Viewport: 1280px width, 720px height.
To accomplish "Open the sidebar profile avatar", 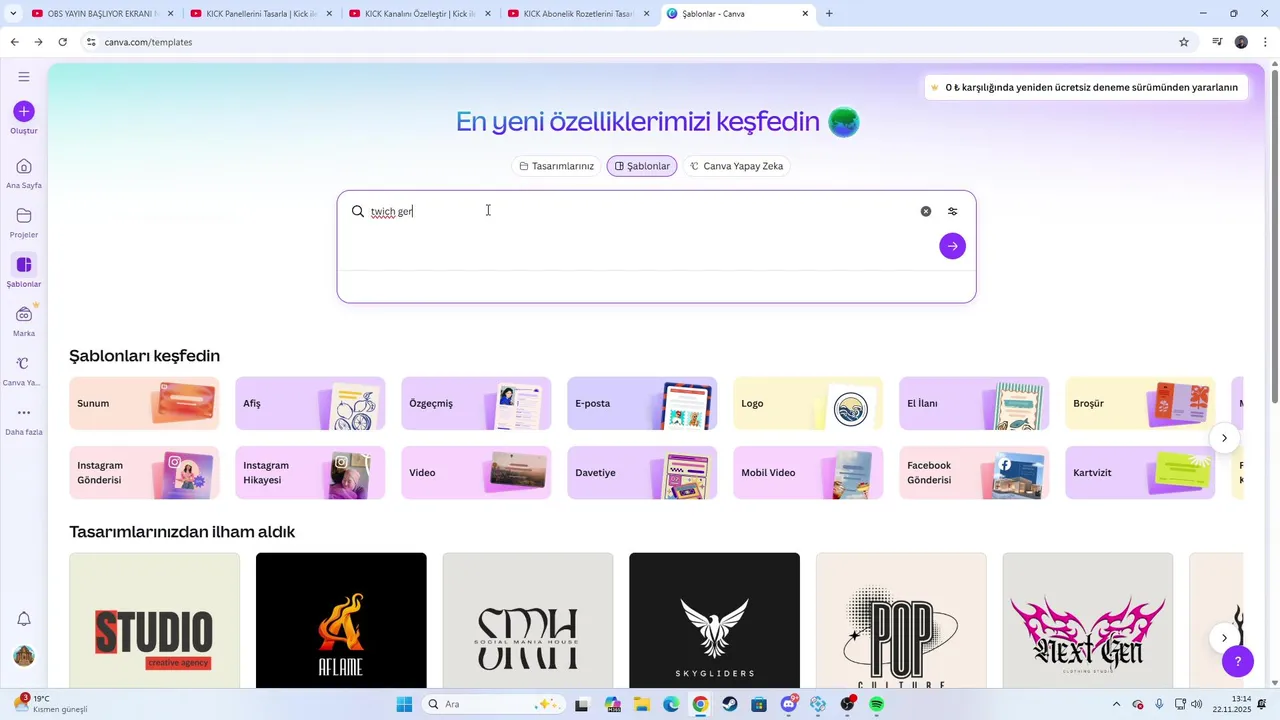I will (24, 656).
